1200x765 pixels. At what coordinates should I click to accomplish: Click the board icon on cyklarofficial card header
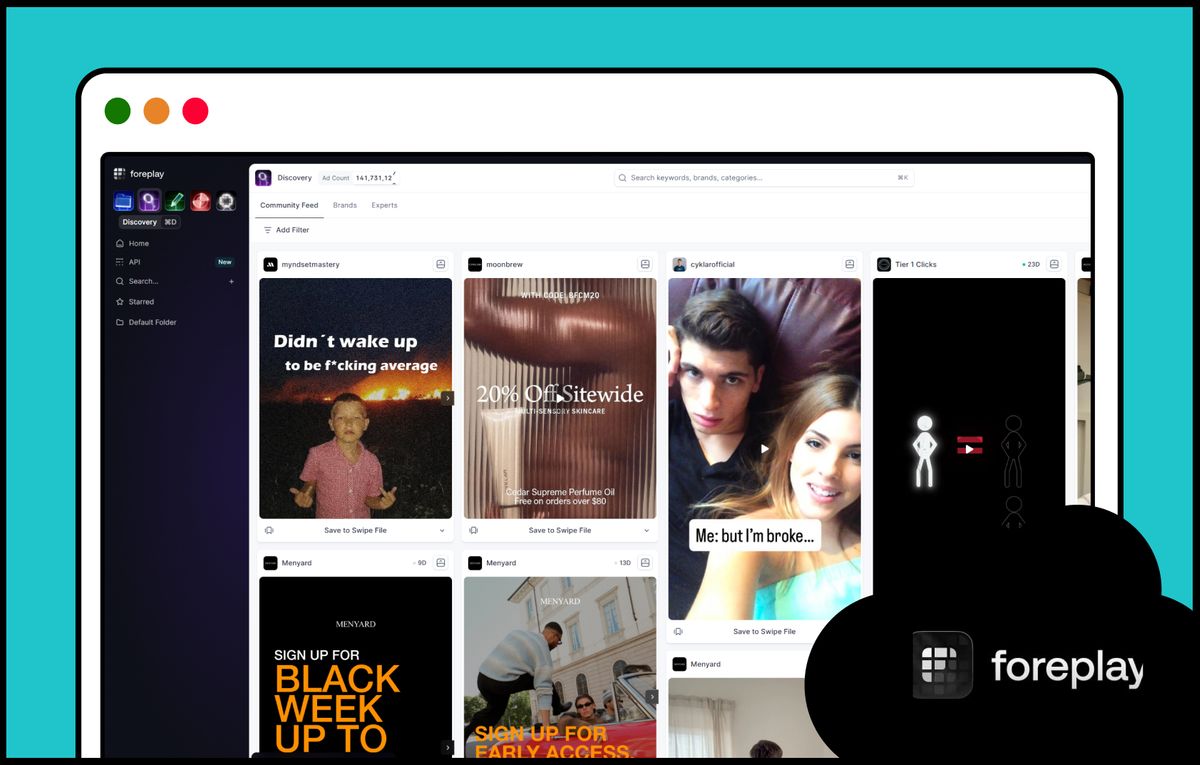[x=849, y=265]
